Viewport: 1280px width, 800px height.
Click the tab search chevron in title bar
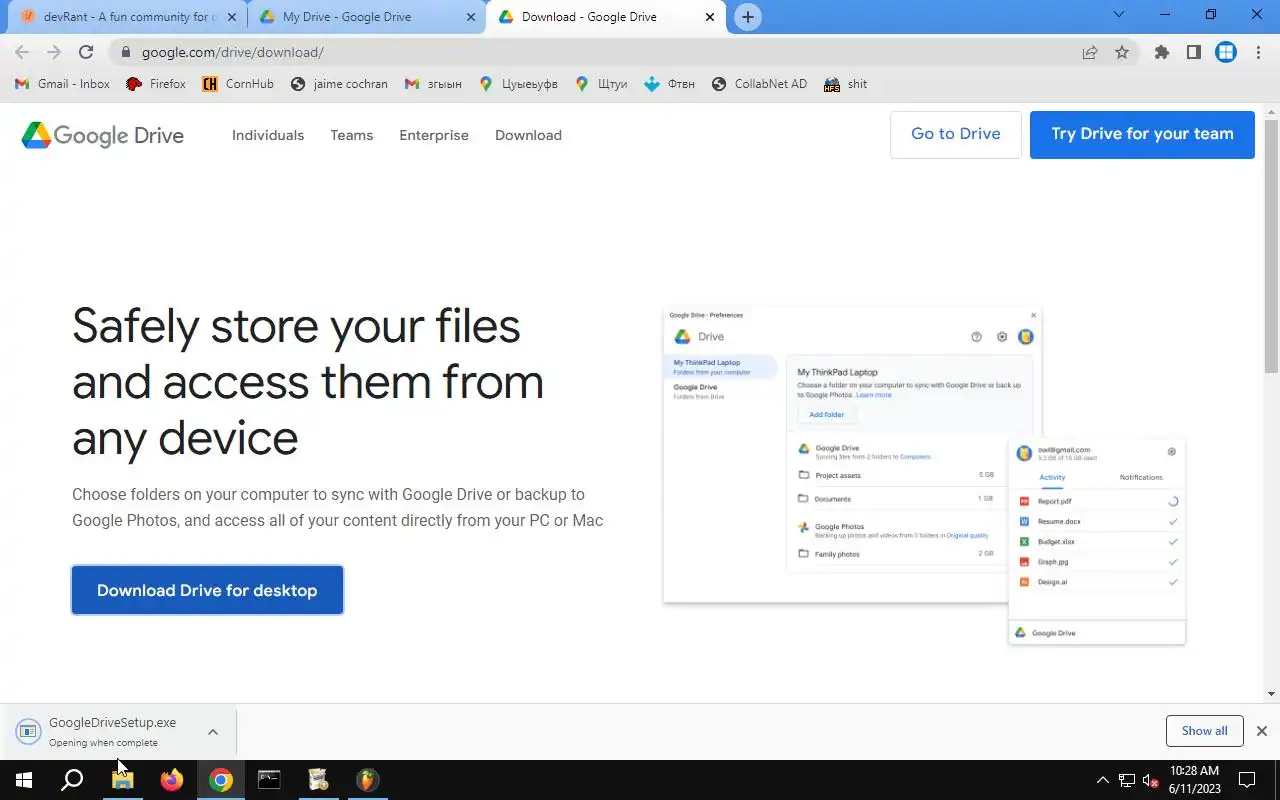pyautogui.click(x=1119, y=15)
